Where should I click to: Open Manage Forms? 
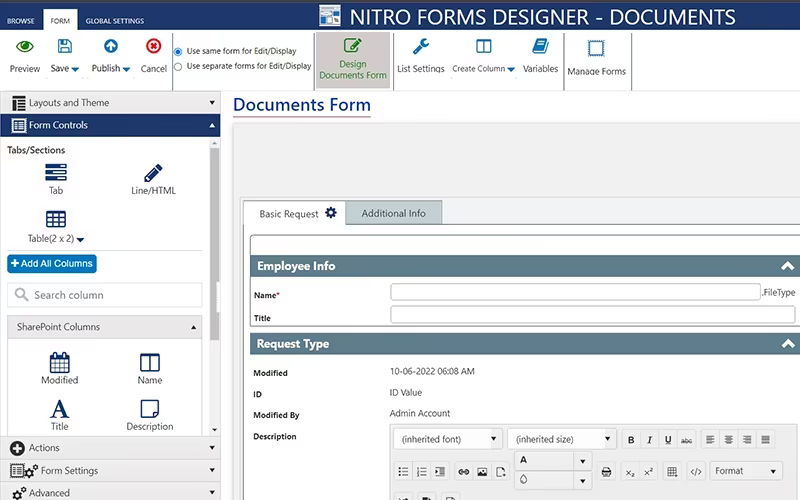596,59
